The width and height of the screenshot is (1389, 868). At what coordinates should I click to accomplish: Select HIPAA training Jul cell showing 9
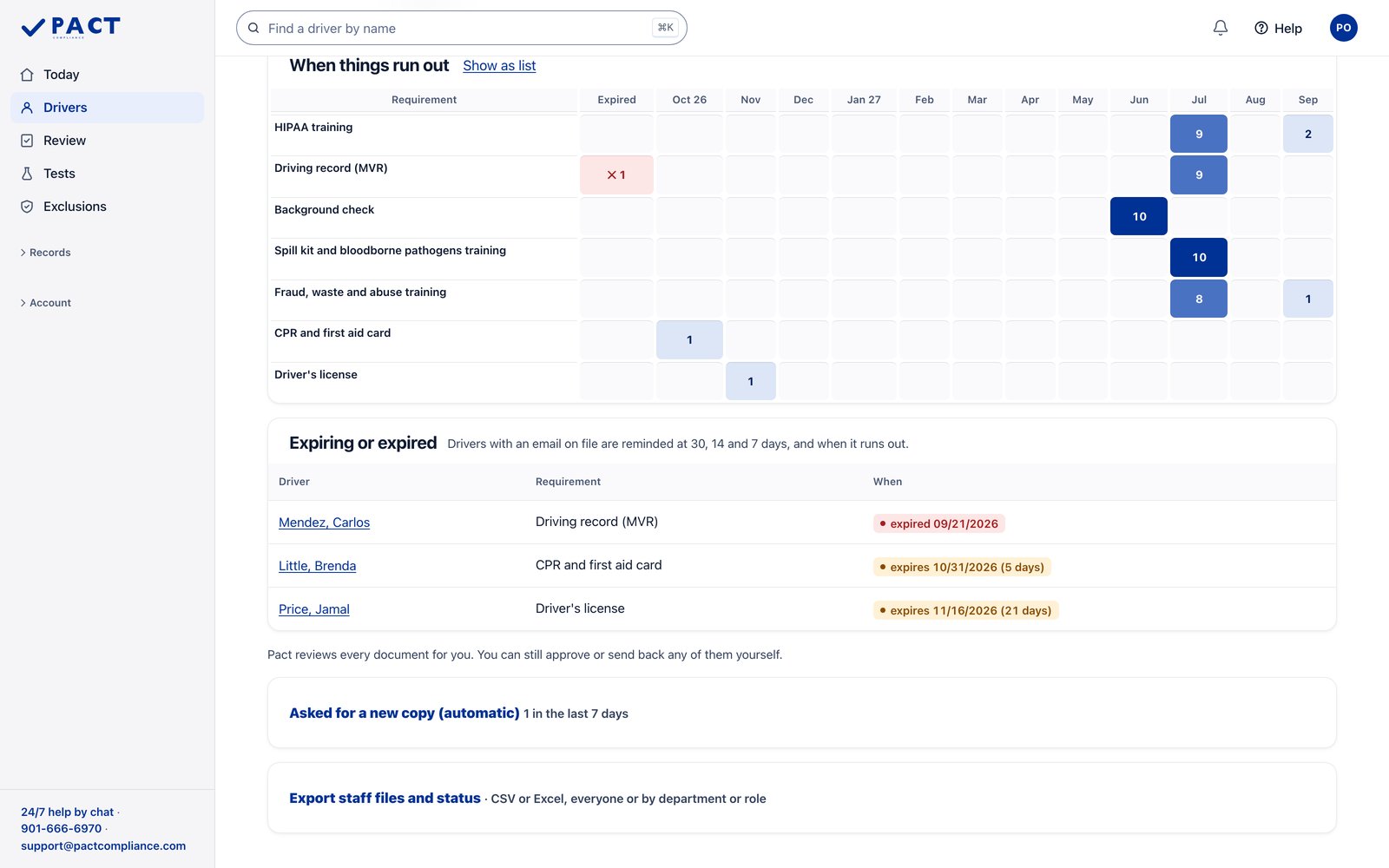coord(1199,134)
